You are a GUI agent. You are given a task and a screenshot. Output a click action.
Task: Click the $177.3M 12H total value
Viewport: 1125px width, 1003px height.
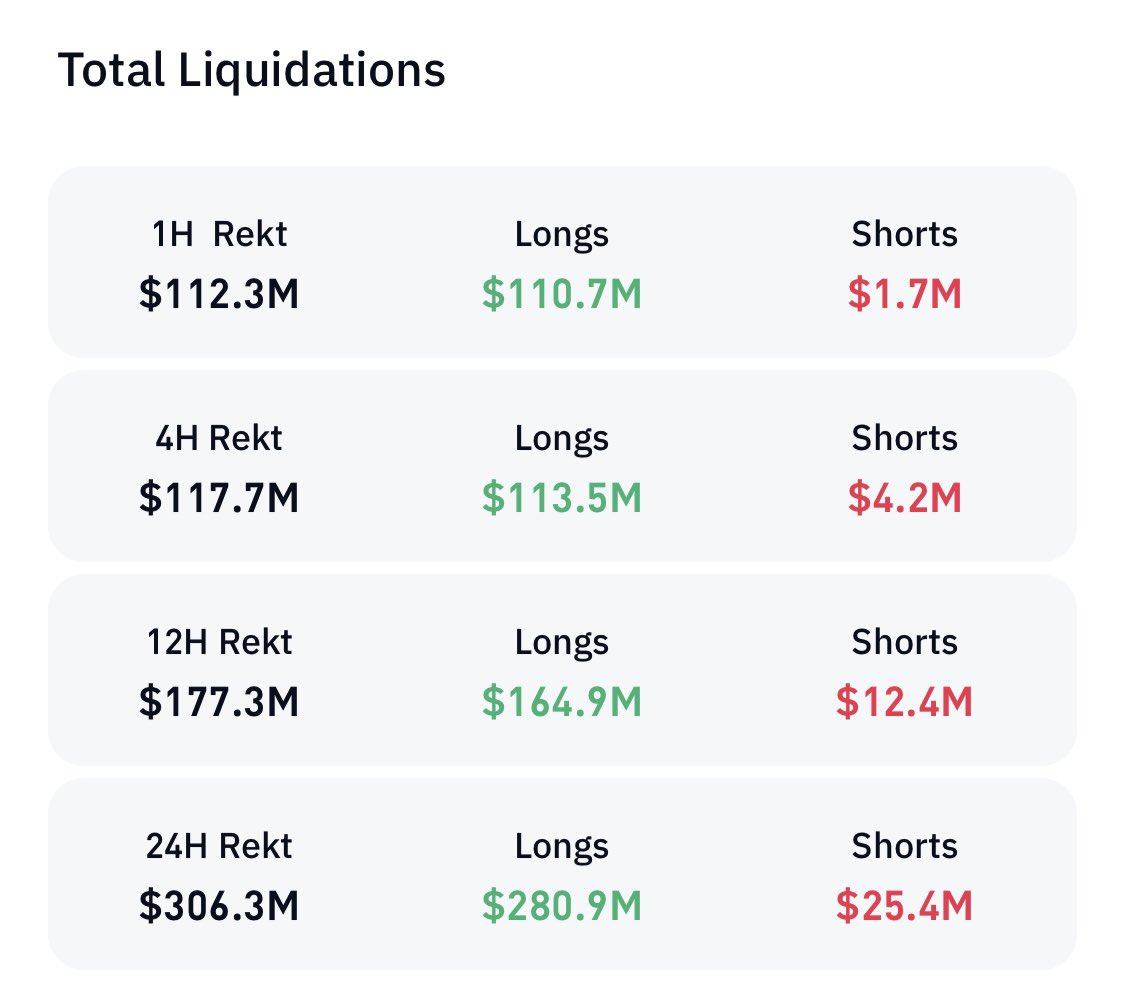tap(219, 701)
